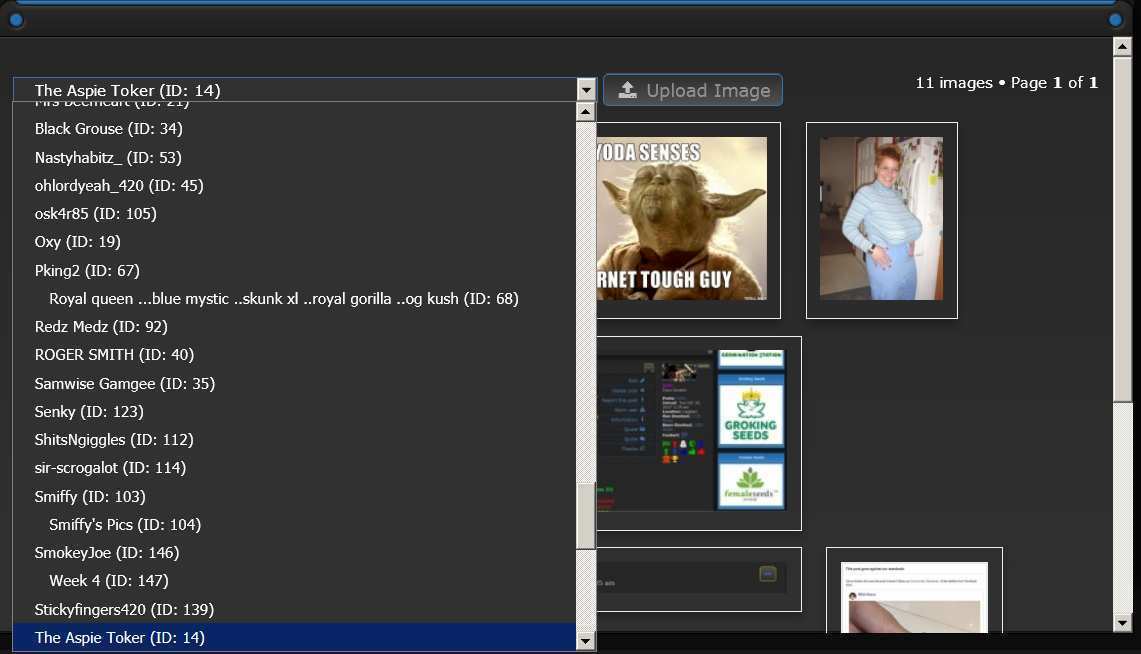
Task: Click the gallery panel scroll-up arrow
Action: click(1122, 46)
